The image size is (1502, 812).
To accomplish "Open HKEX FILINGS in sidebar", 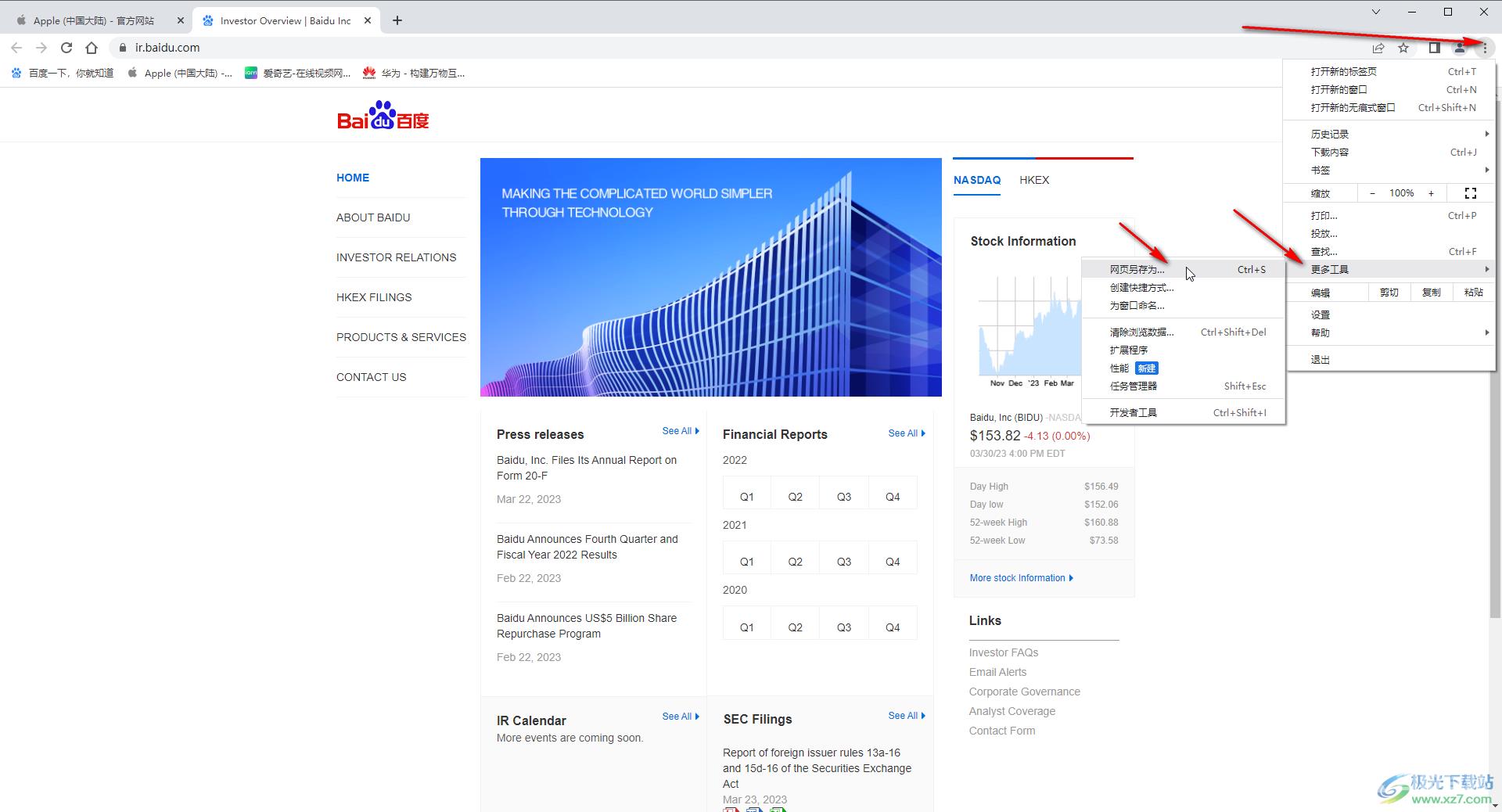I will point(374,297).
